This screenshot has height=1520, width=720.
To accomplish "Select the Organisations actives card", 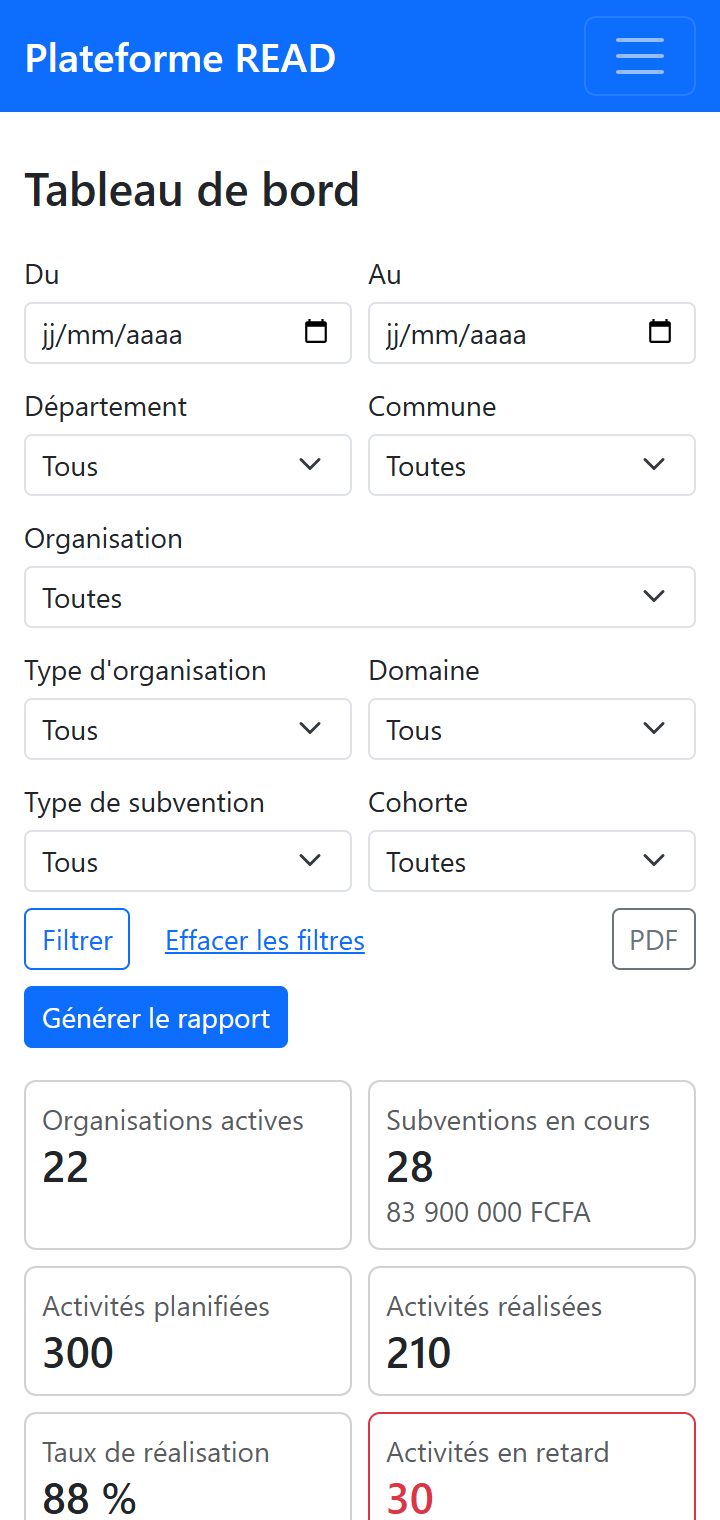I will 188,1165.
